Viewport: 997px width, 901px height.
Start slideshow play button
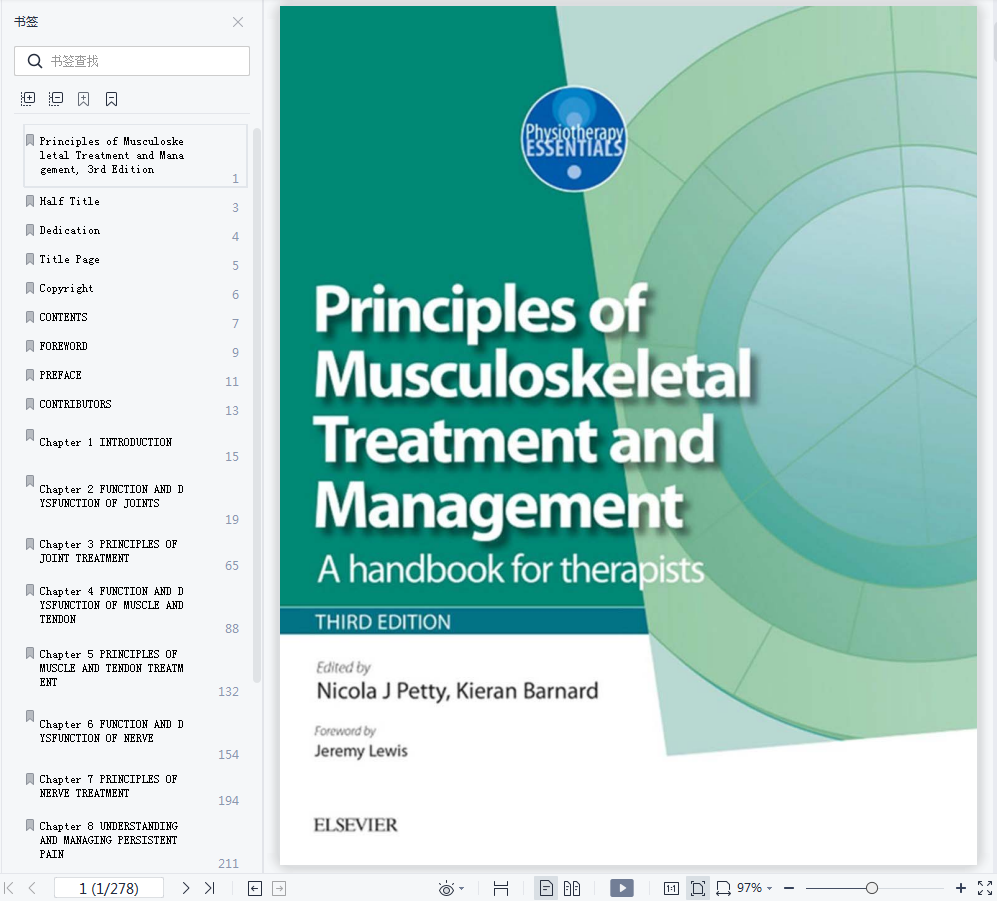[x=622, y=888]
